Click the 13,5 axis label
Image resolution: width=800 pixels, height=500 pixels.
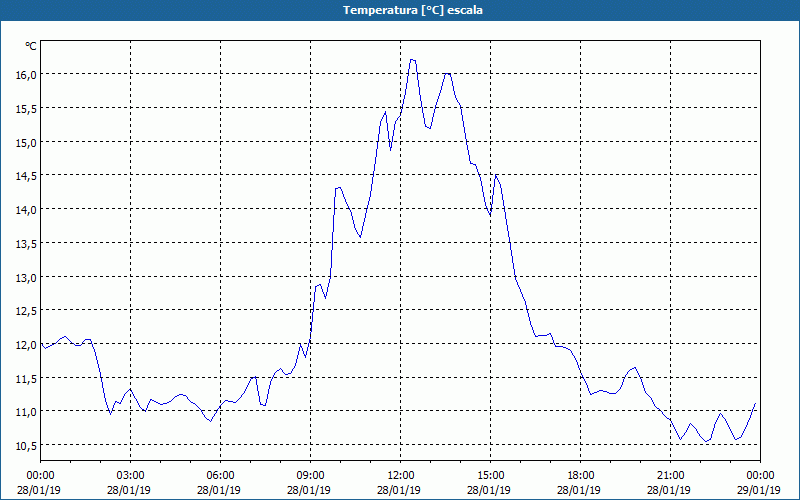[x=26, y=243]
